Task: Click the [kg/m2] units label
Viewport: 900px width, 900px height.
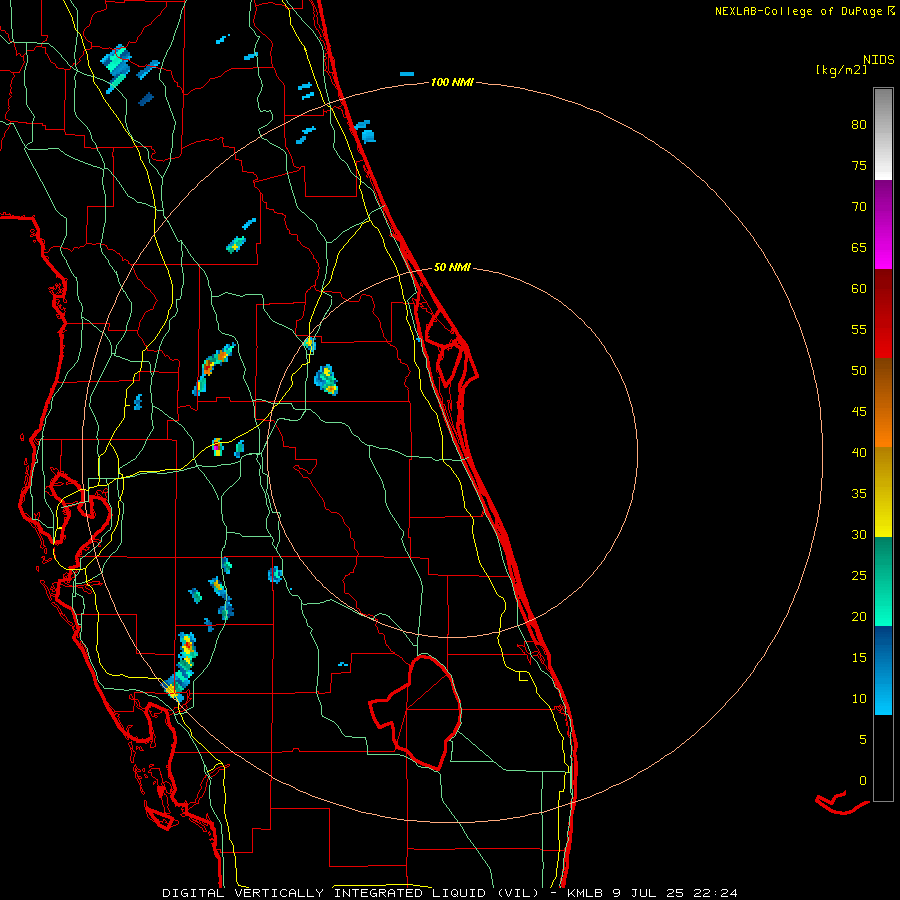Action: pyautogui.click(x=841, y=71)
